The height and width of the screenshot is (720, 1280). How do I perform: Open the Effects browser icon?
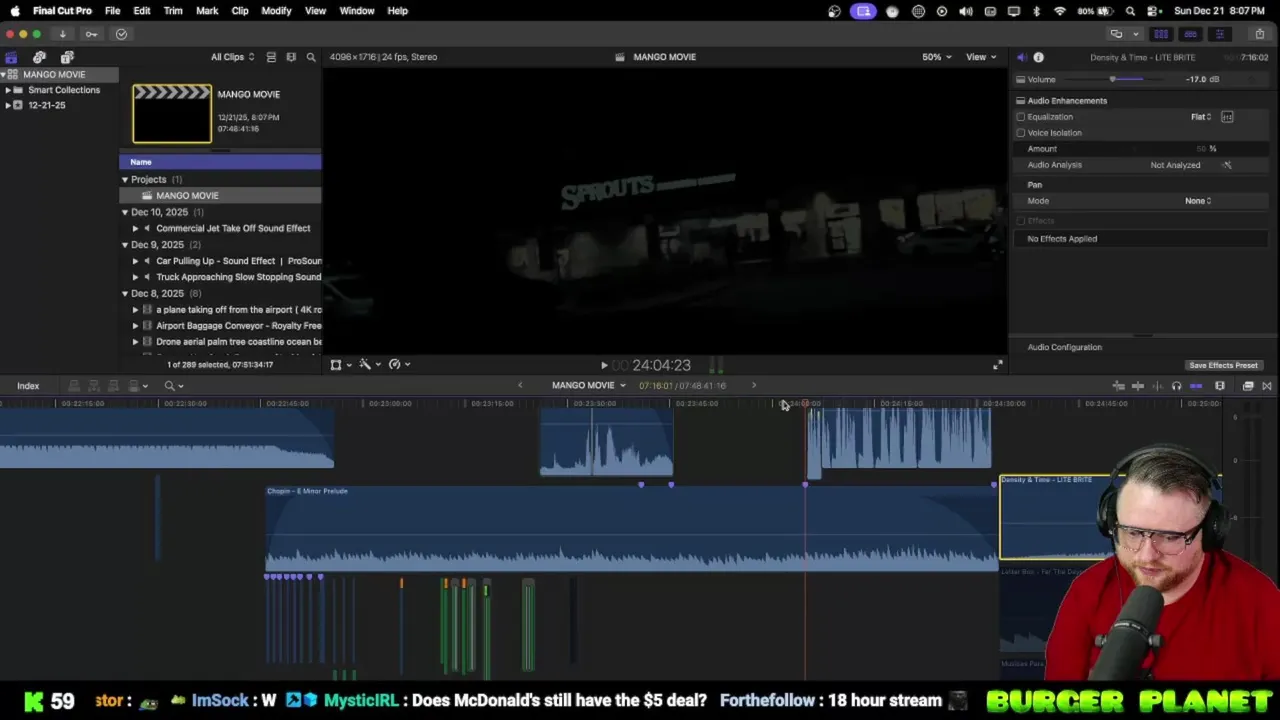point(1248,386)
